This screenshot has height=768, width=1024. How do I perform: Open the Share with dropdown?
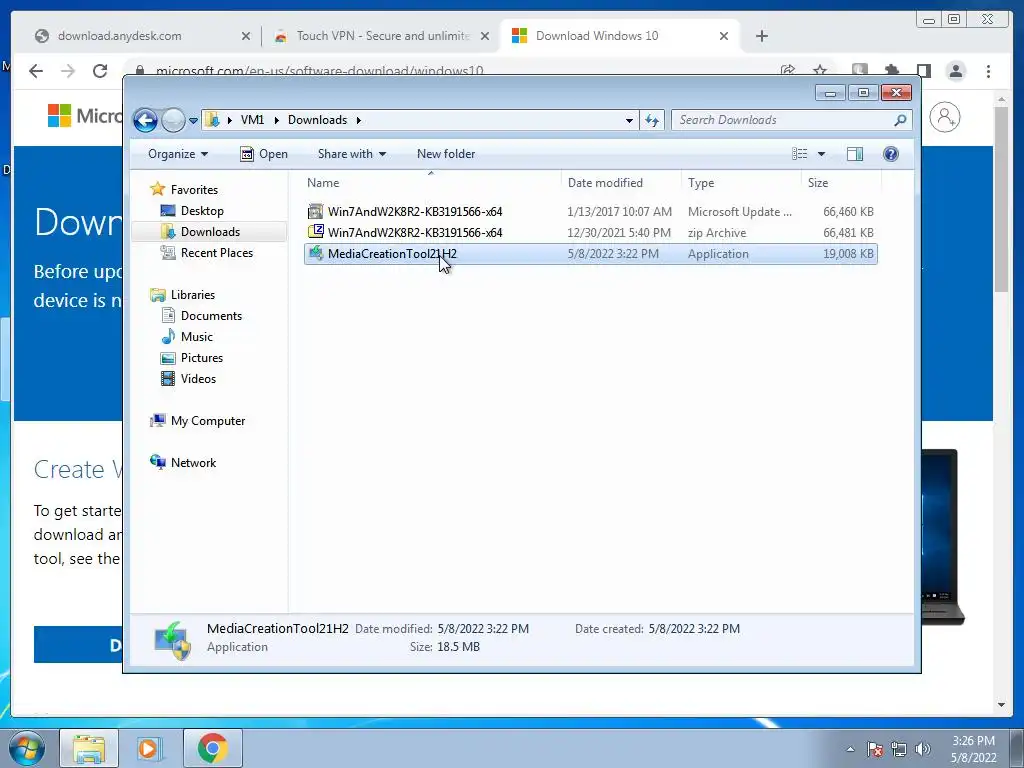[351, 154]
